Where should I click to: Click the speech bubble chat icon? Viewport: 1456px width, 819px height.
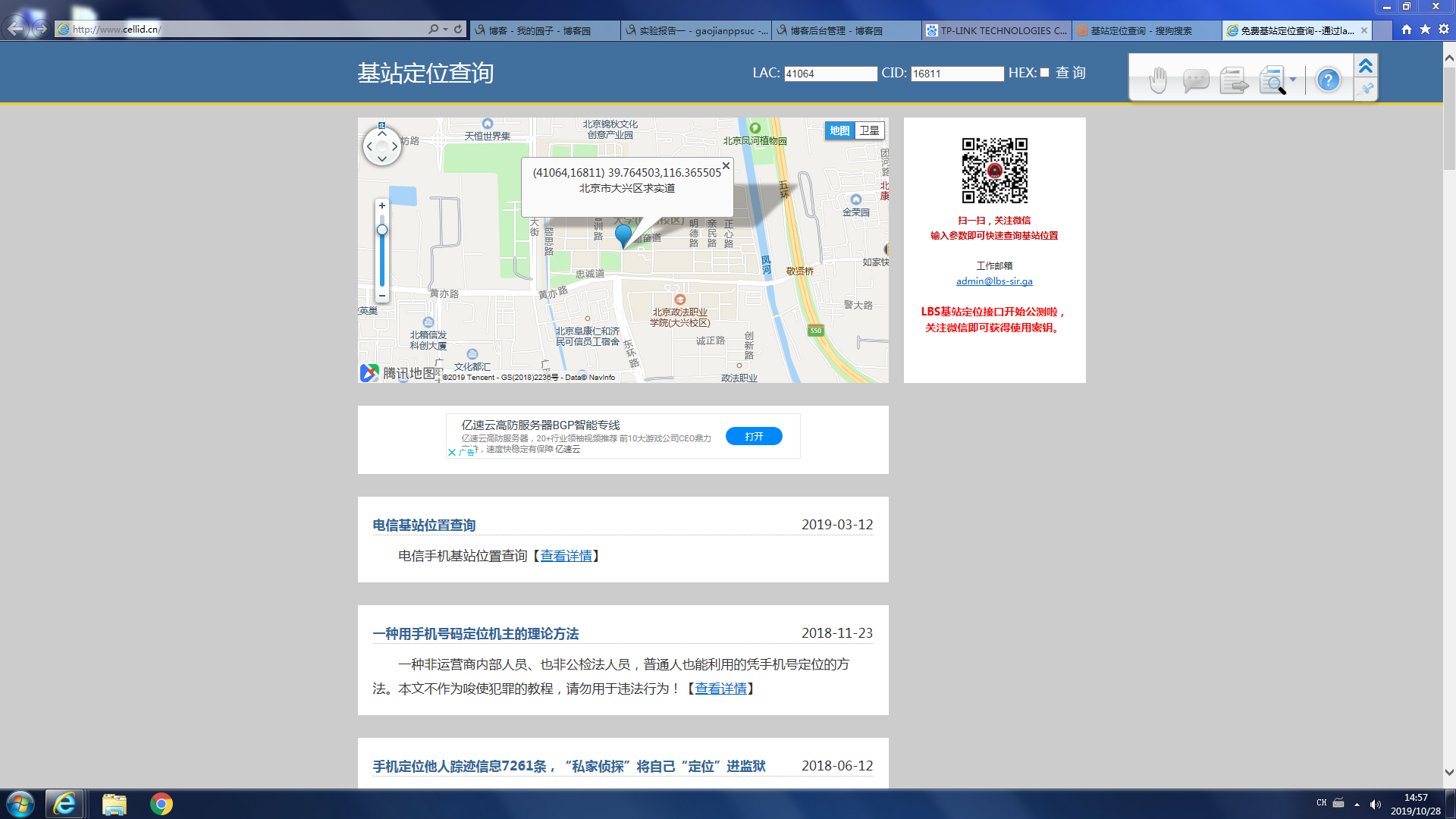click(x=1196, y=80)
